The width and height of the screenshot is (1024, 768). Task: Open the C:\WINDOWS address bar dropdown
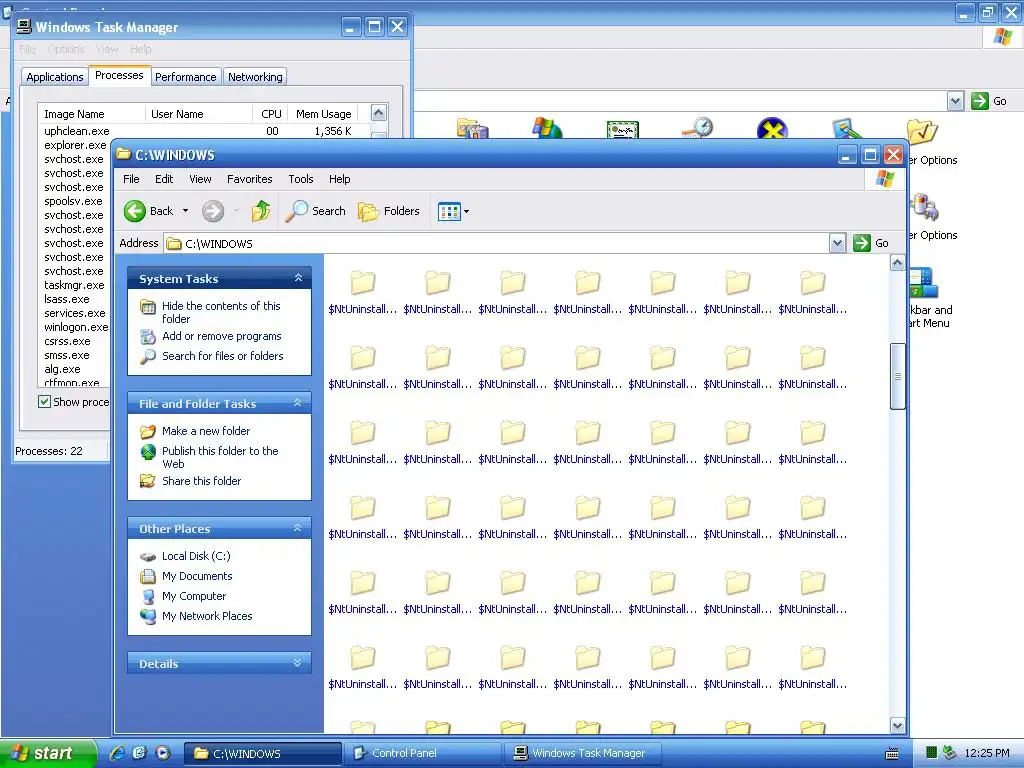837,244
